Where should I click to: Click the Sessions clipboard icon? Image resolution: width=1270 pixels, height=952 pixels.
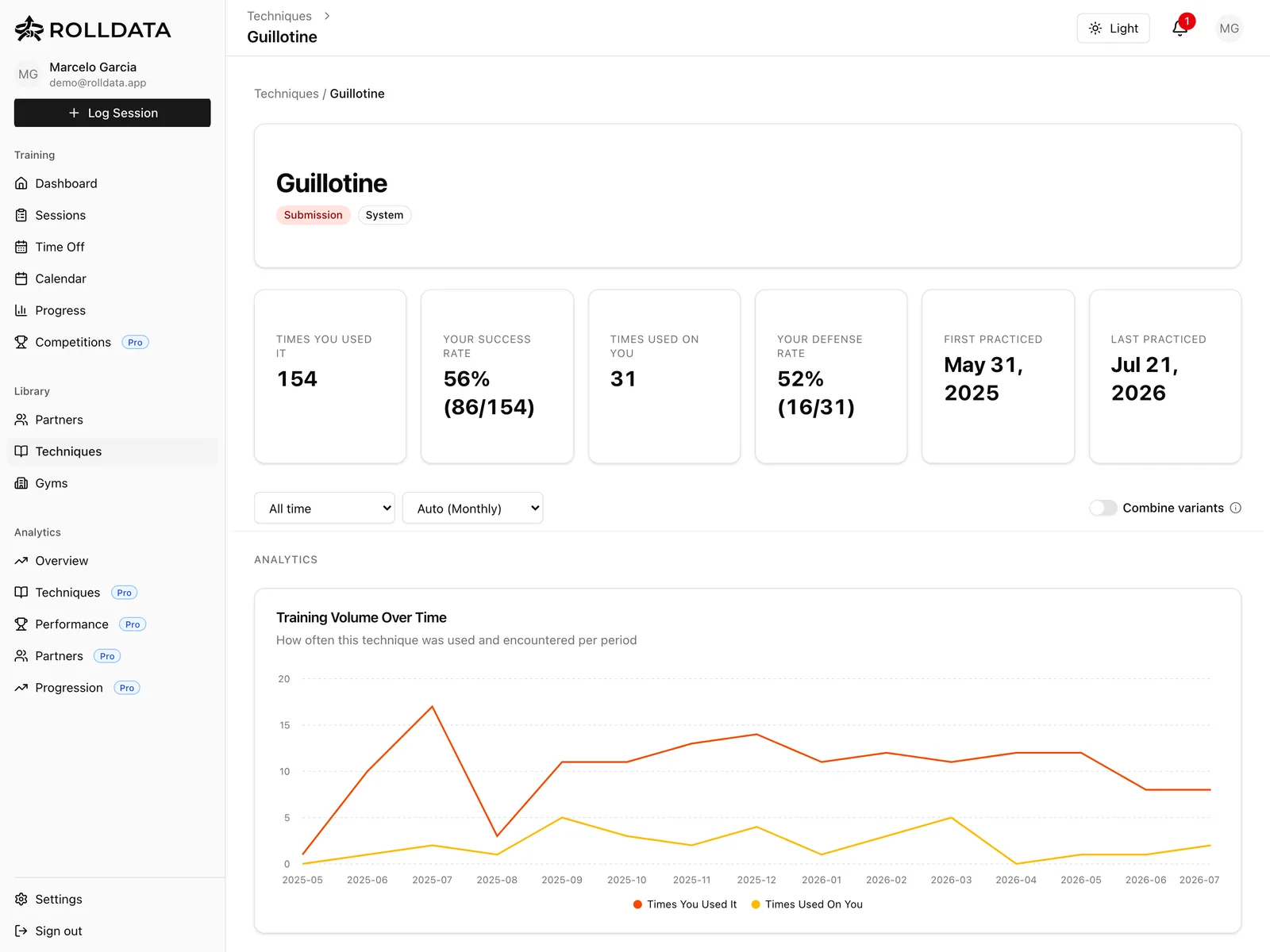tap(21, 215)
